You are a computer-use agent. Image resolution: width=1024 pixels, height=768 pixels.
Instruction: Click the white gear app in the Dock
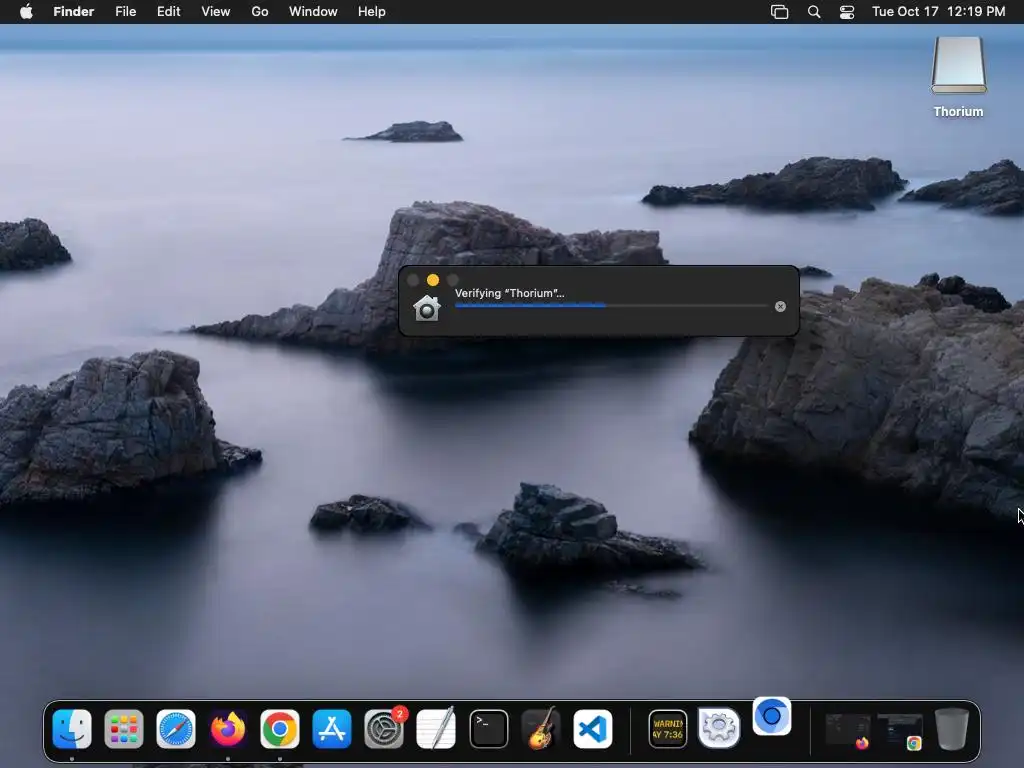point(719,728)
